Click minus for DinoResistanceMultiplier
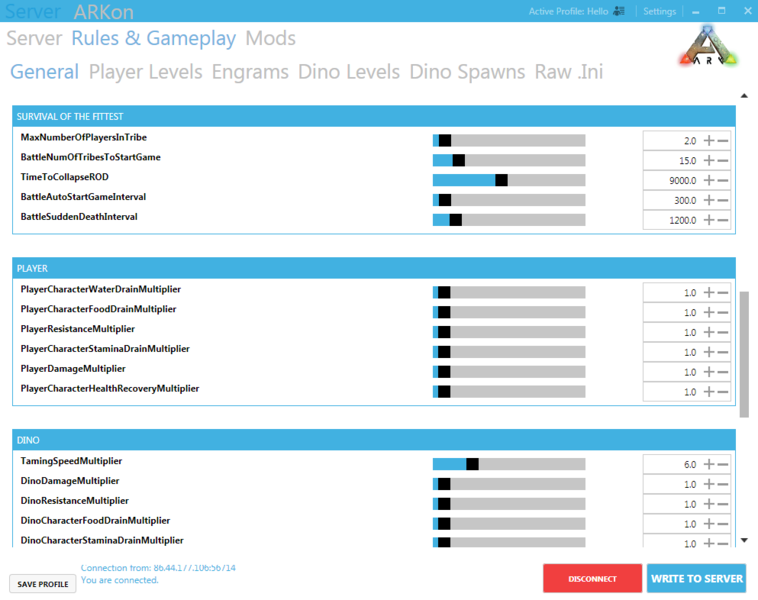The image size is (758, 600). [x=723, y=504]
